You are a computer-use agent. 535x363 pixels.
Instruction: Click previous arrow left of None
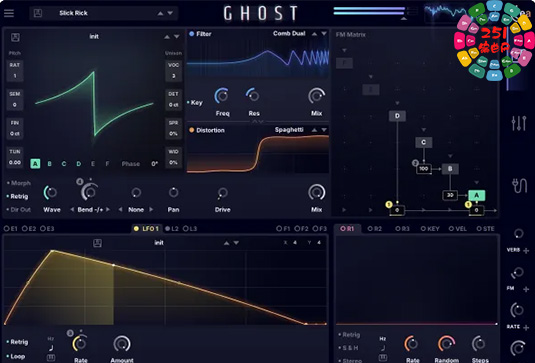point(120,209)
